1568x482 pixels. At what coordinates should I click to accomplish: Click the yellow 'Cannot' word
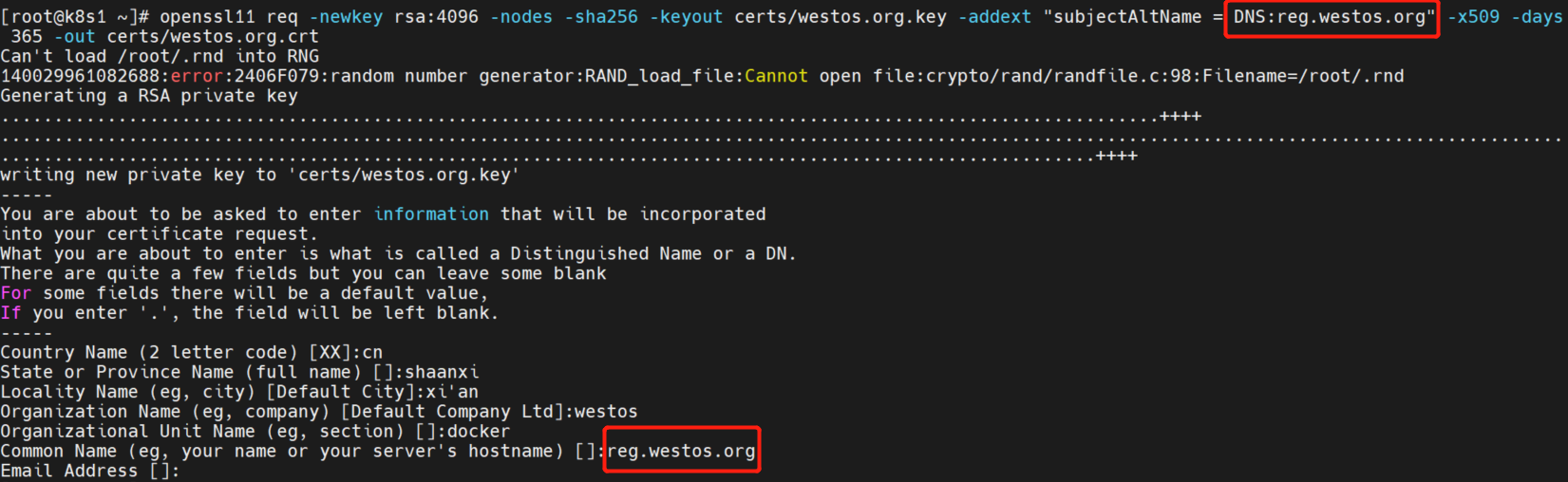[776, 76]
